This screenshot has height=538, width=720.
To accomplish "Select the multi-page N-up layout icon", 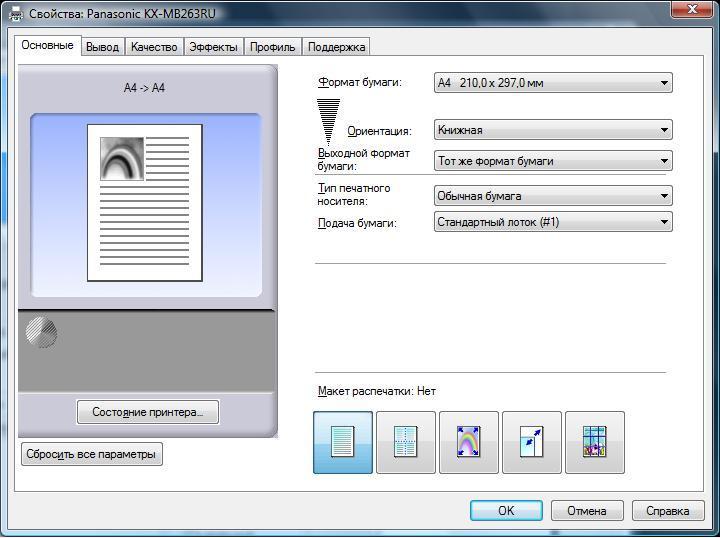I will pos(406,442).
